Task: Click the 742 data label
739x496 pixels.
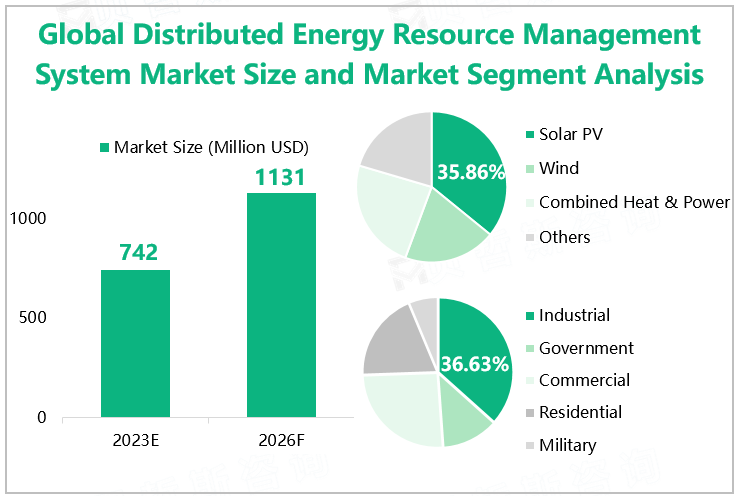Action: [135, 253]
